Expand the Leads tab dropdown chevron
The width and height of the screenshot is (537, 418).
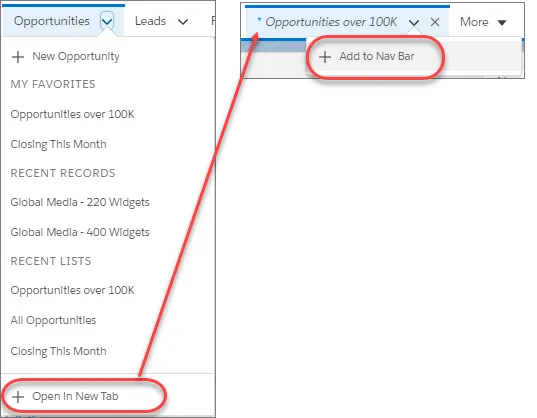(x=183, y=22)
